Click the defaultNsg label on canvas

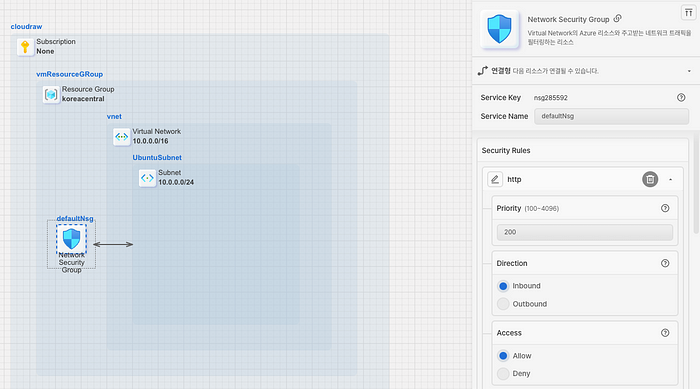tap(75, 218)
